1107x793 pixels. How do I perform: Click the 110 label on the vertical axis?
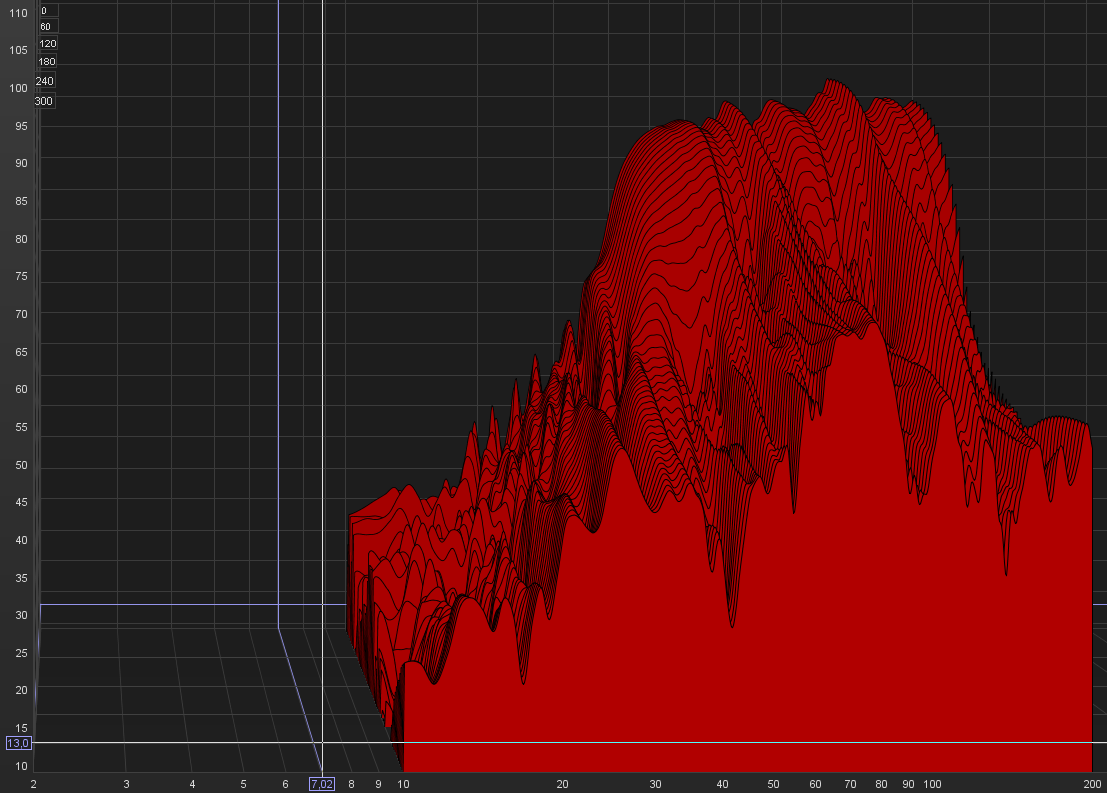tap(18, 13)
